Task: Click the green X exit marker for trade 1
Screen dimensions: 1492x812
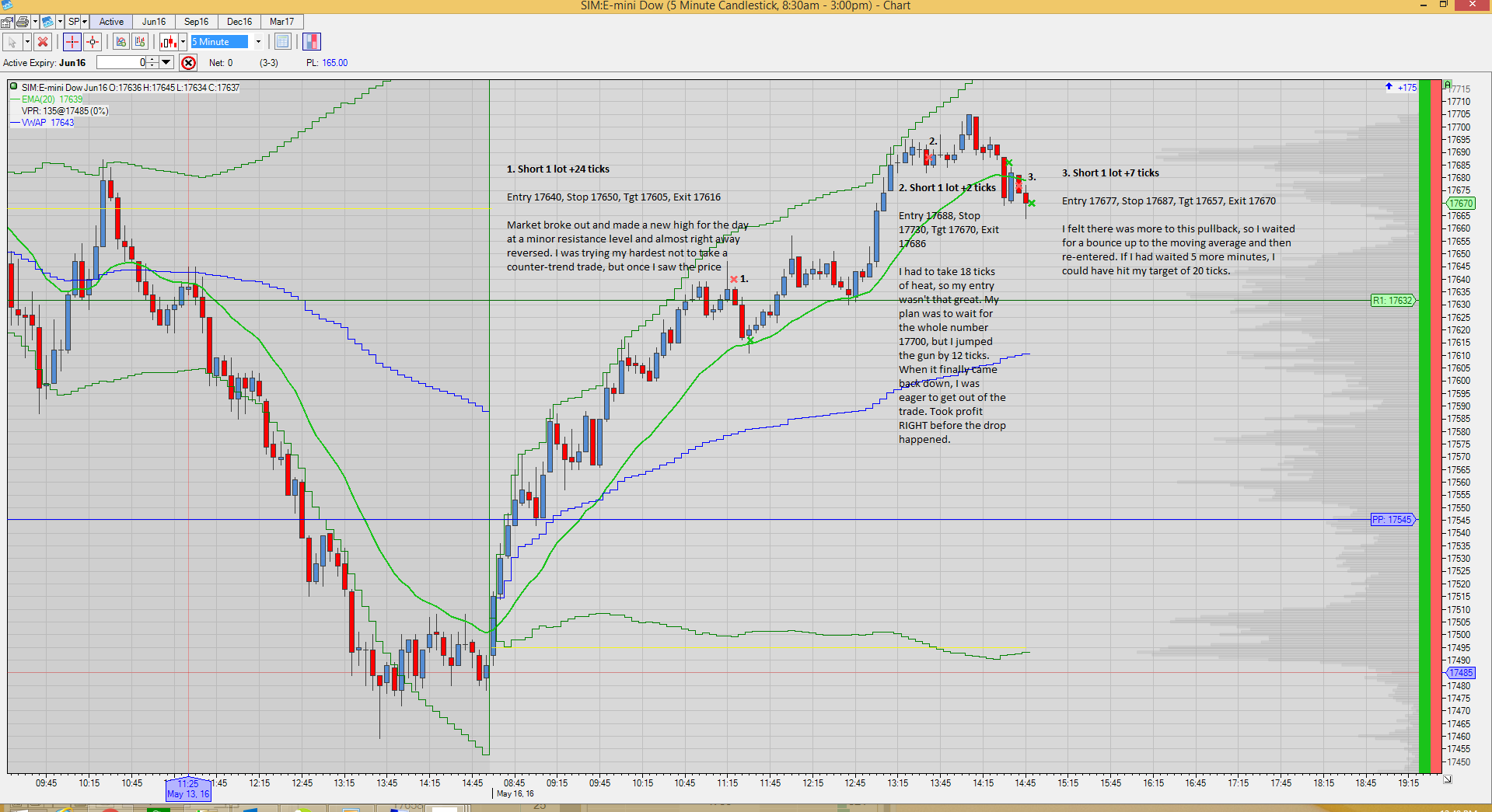Action: point(750,340)
